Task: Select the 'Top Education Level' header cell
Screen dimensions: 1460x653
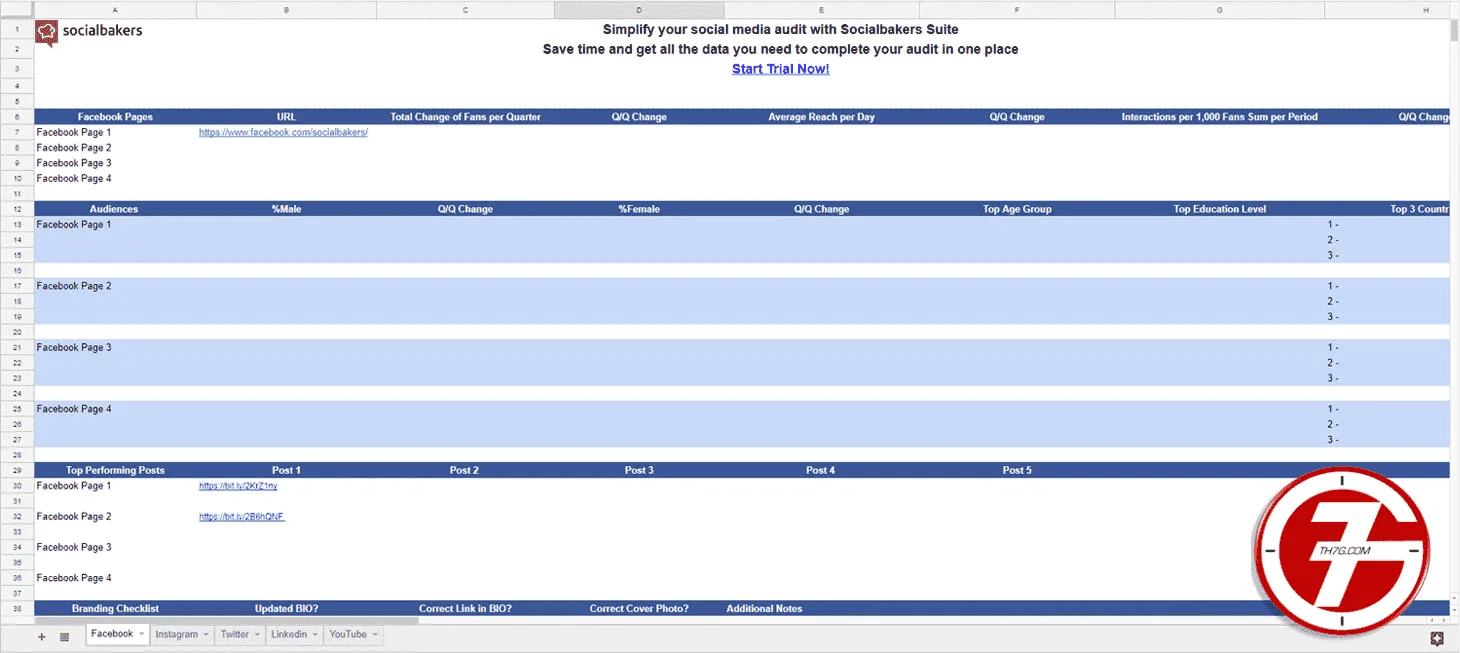Action: click(x=1219, y=209)
